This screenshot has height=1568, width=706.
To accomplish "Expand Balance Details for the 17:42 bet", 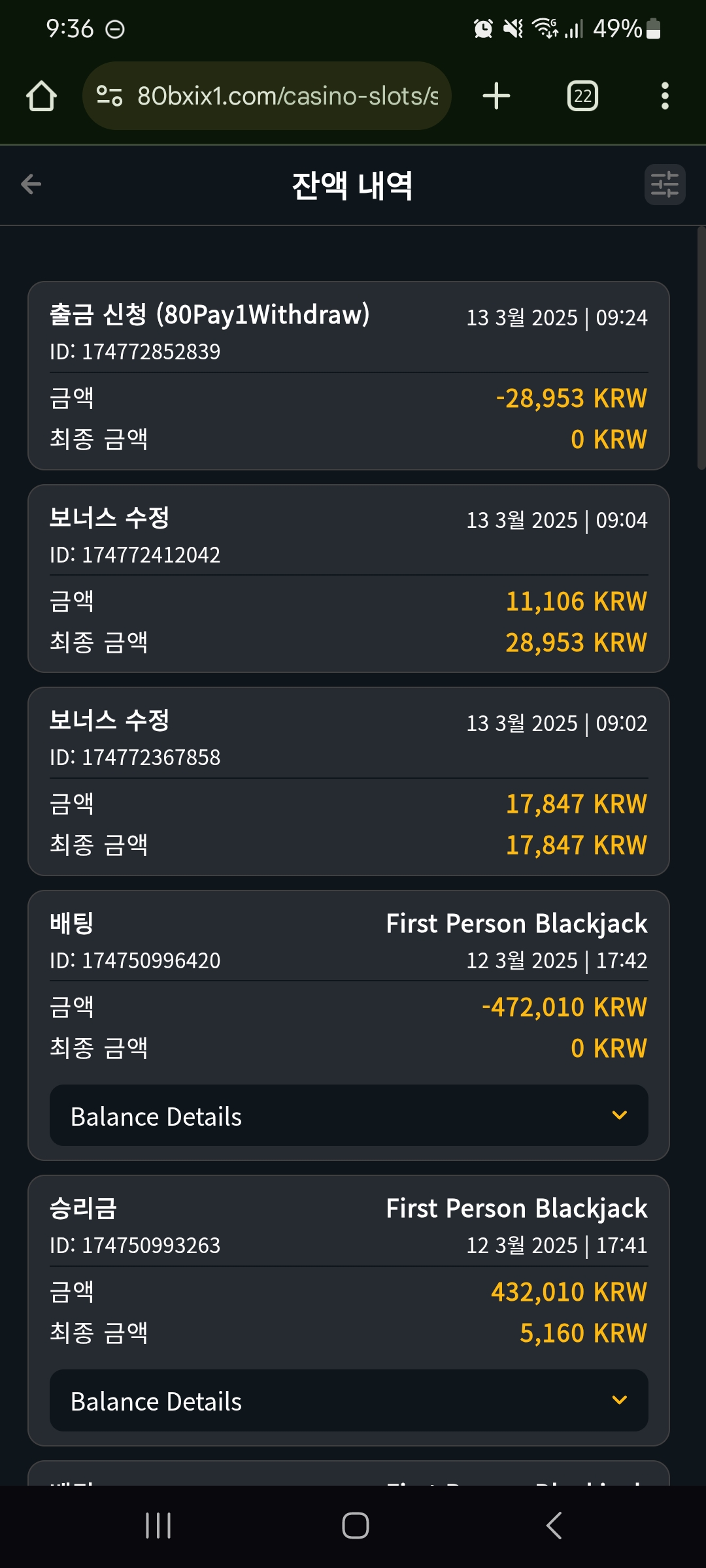I will (x=349, y=1116).
